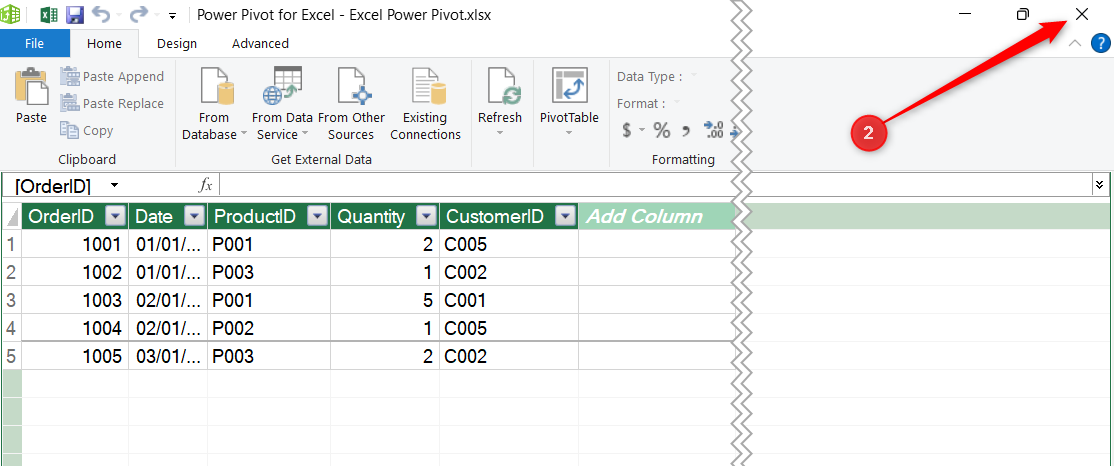Click the currency format dropdown arrow
The width and height of the screenshot is (1114, 466).
tap(642, 131)
